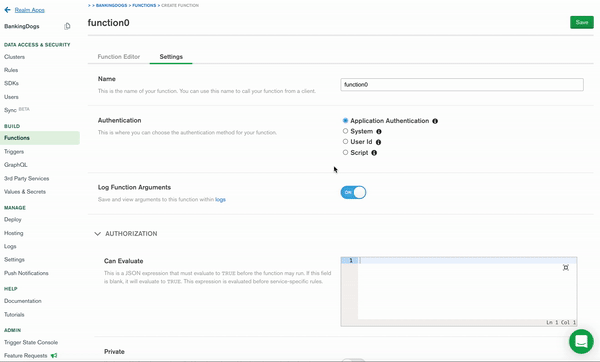Open Settings in the sidebar Manage section
Screen dimensions: 600x362
tap(14, 259)
